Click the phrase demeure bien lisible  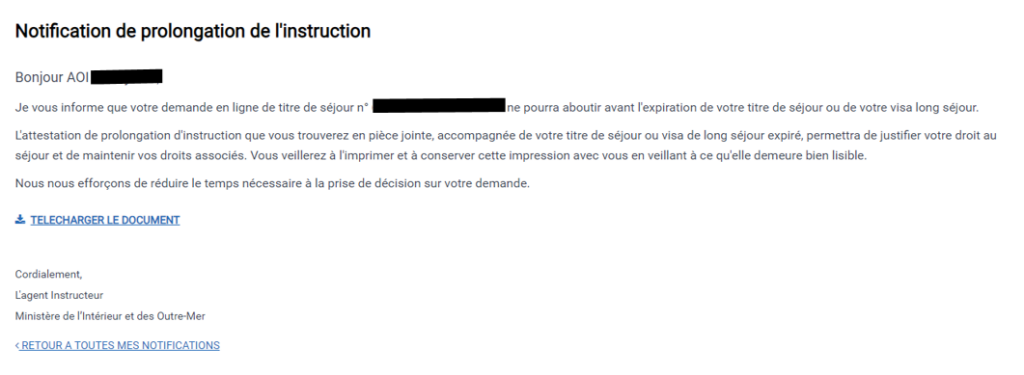pos(810,157)
